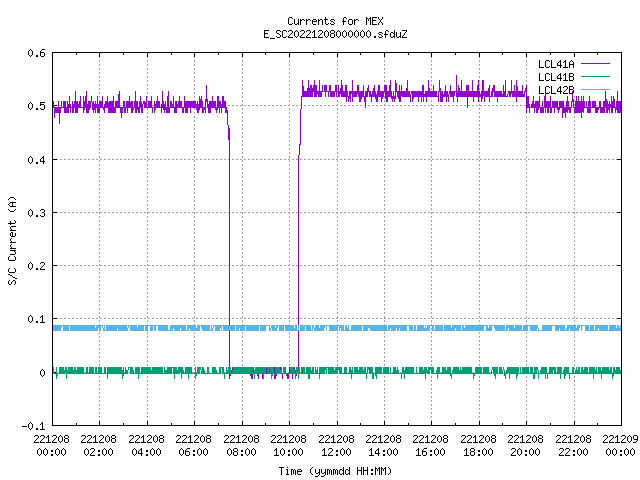This screenshot has width=640, height=480.
Task: Click the LCL41B legend label
Action: click(556, 77)
